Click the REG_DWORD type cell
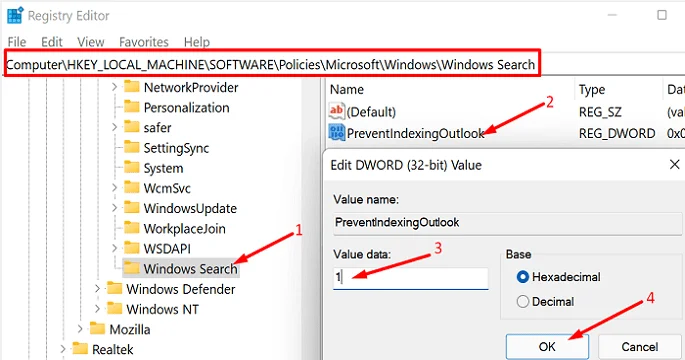The image size is (685, 360). [617, 133]
